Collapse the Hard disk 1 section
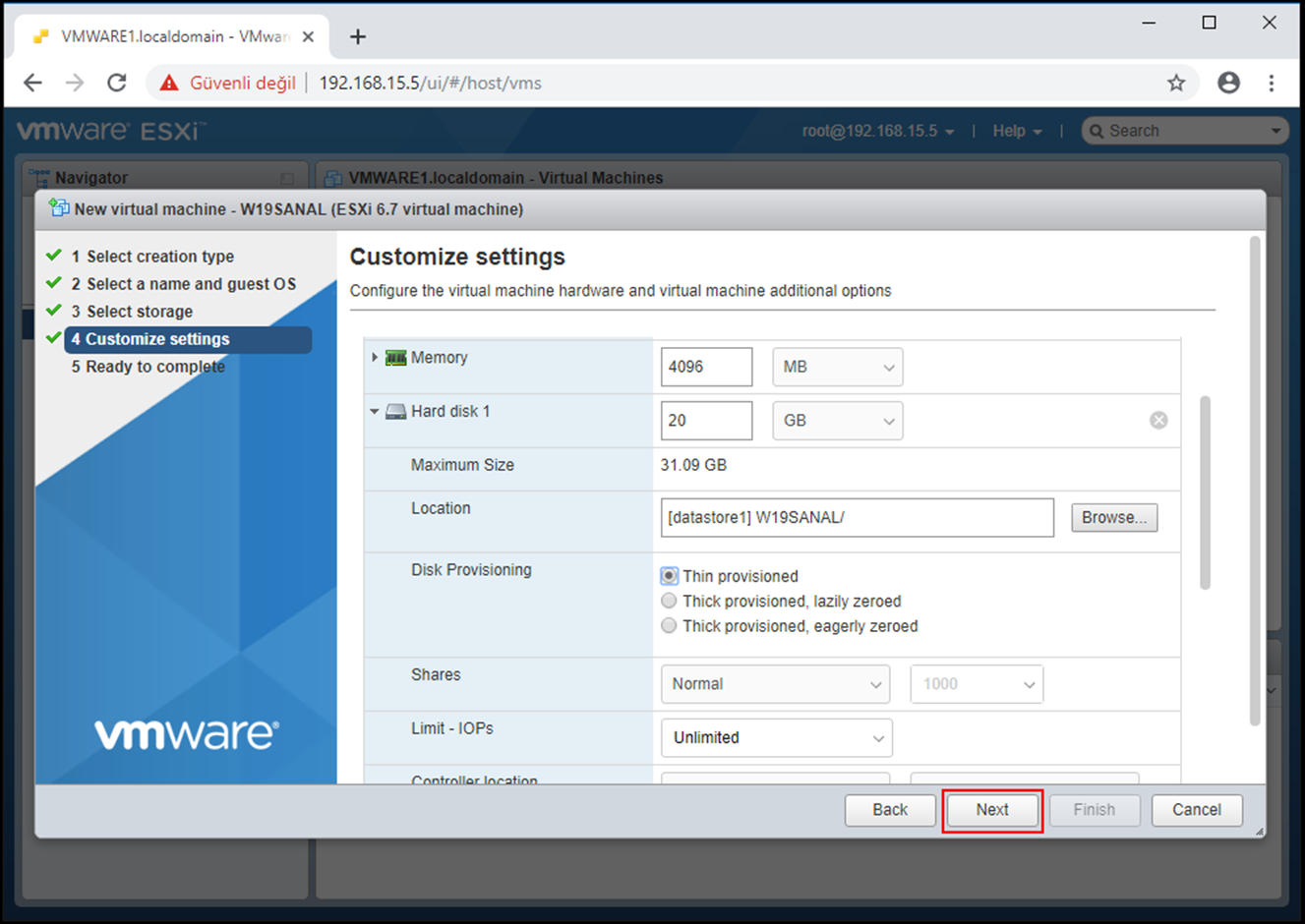1305x924 pixels. tap(375, 411)
